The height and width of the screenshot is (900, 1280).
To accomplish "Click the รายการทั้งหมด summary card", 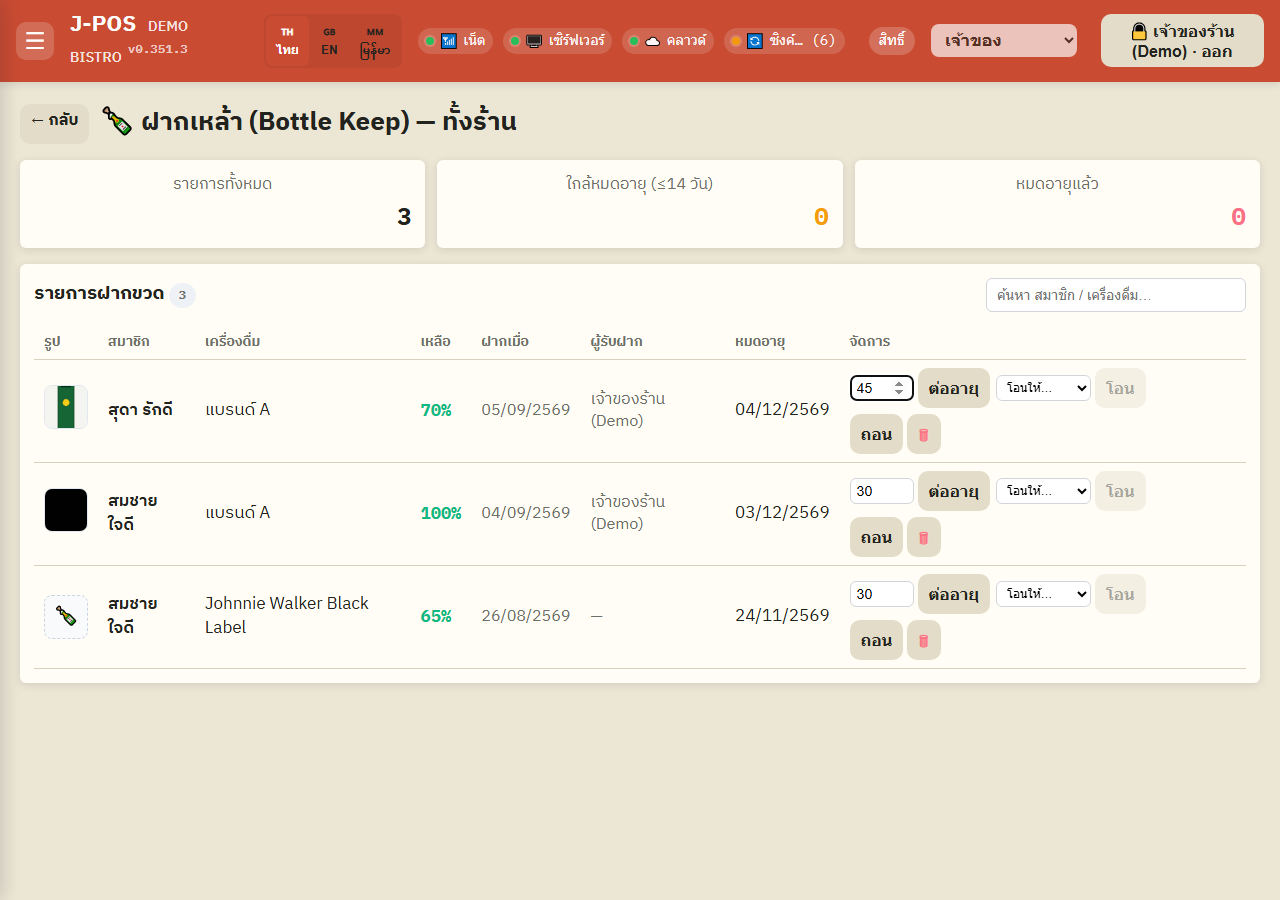I will click(x=222, y=204).
